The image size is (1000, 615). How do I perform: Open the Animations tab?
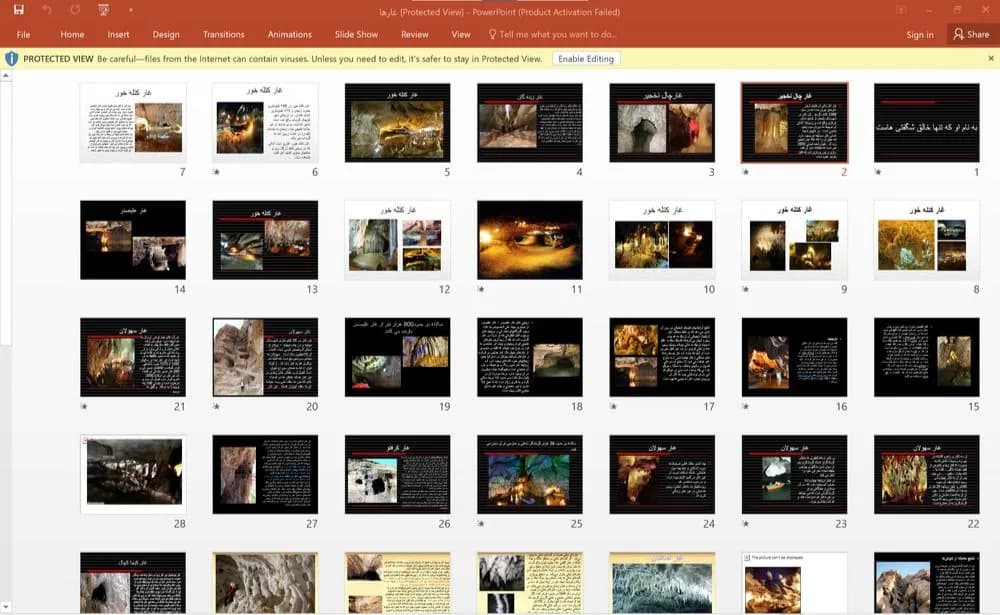pos(290,34)
